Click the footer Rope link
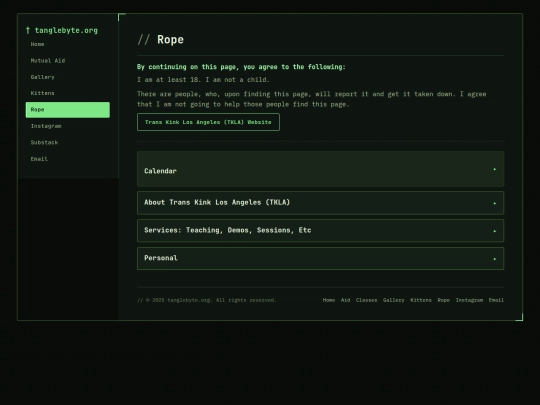 tap(444, 300)
